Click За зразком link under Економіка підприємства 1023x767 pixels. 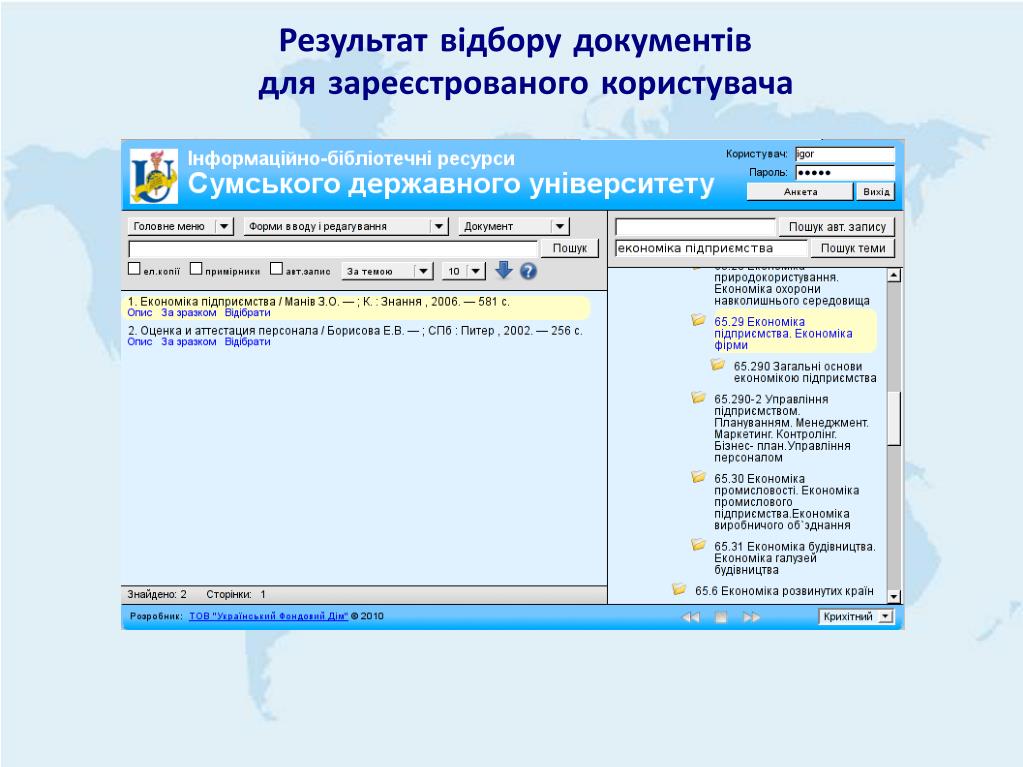(189, 312)
